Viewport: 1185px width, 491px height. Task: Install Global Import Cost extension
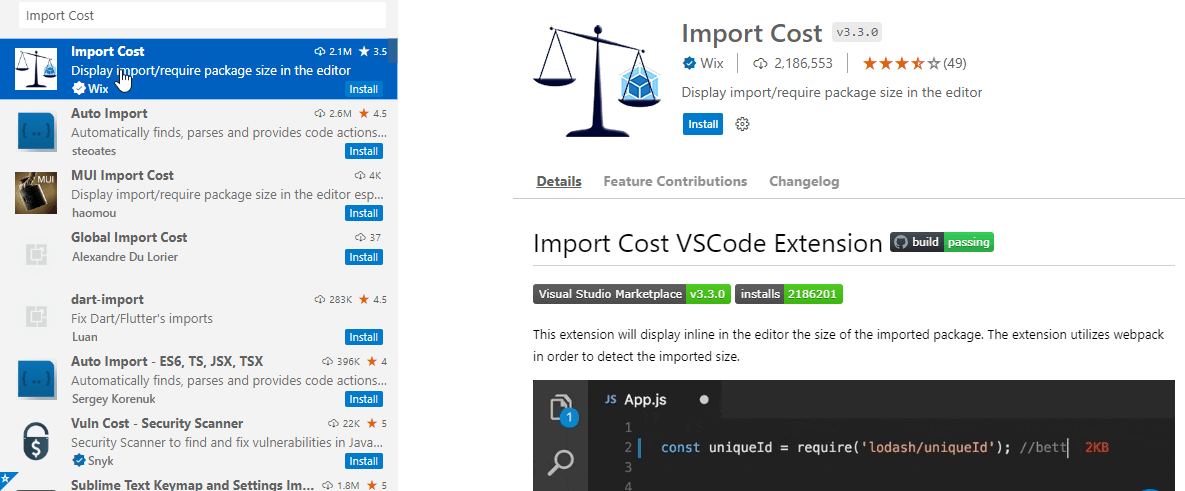pyautogui.click(x=364, y=257)
